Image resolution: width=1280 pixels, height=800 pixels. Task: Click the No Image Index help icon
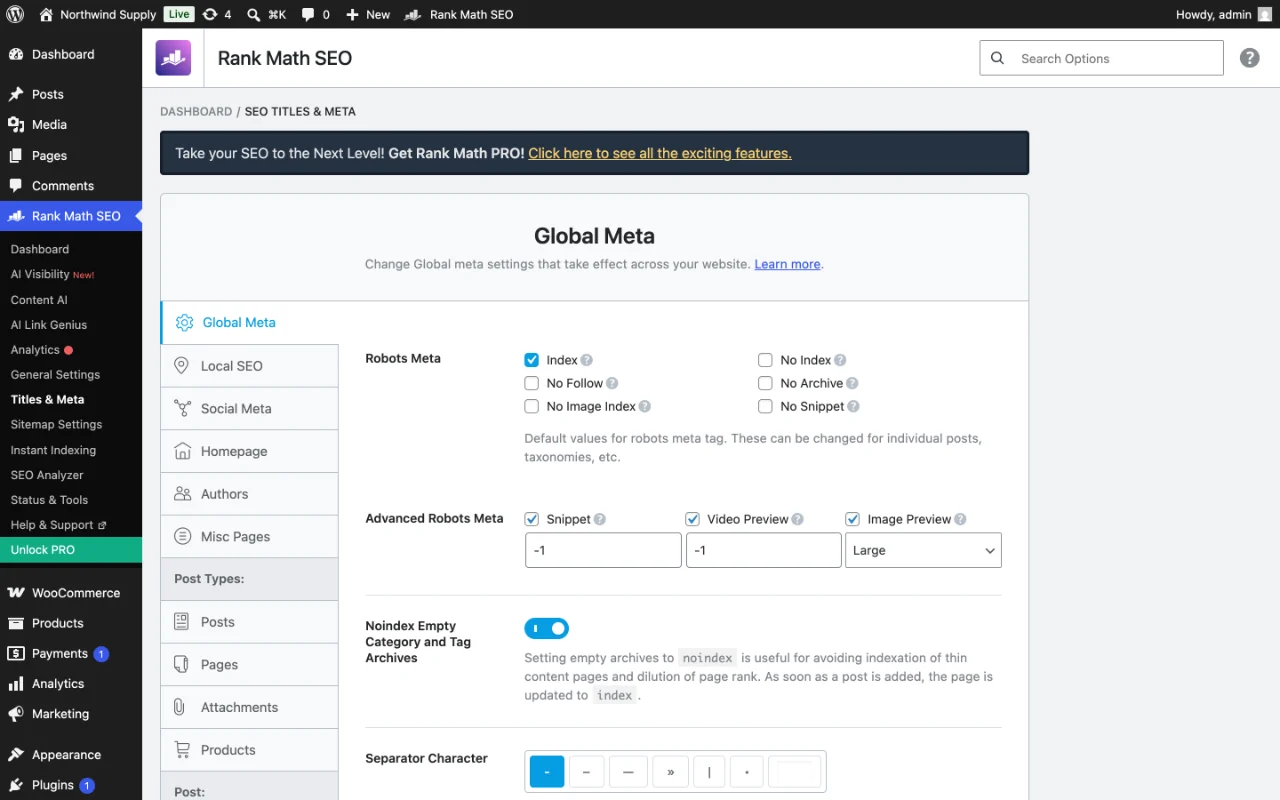click(x=645, y=406)
